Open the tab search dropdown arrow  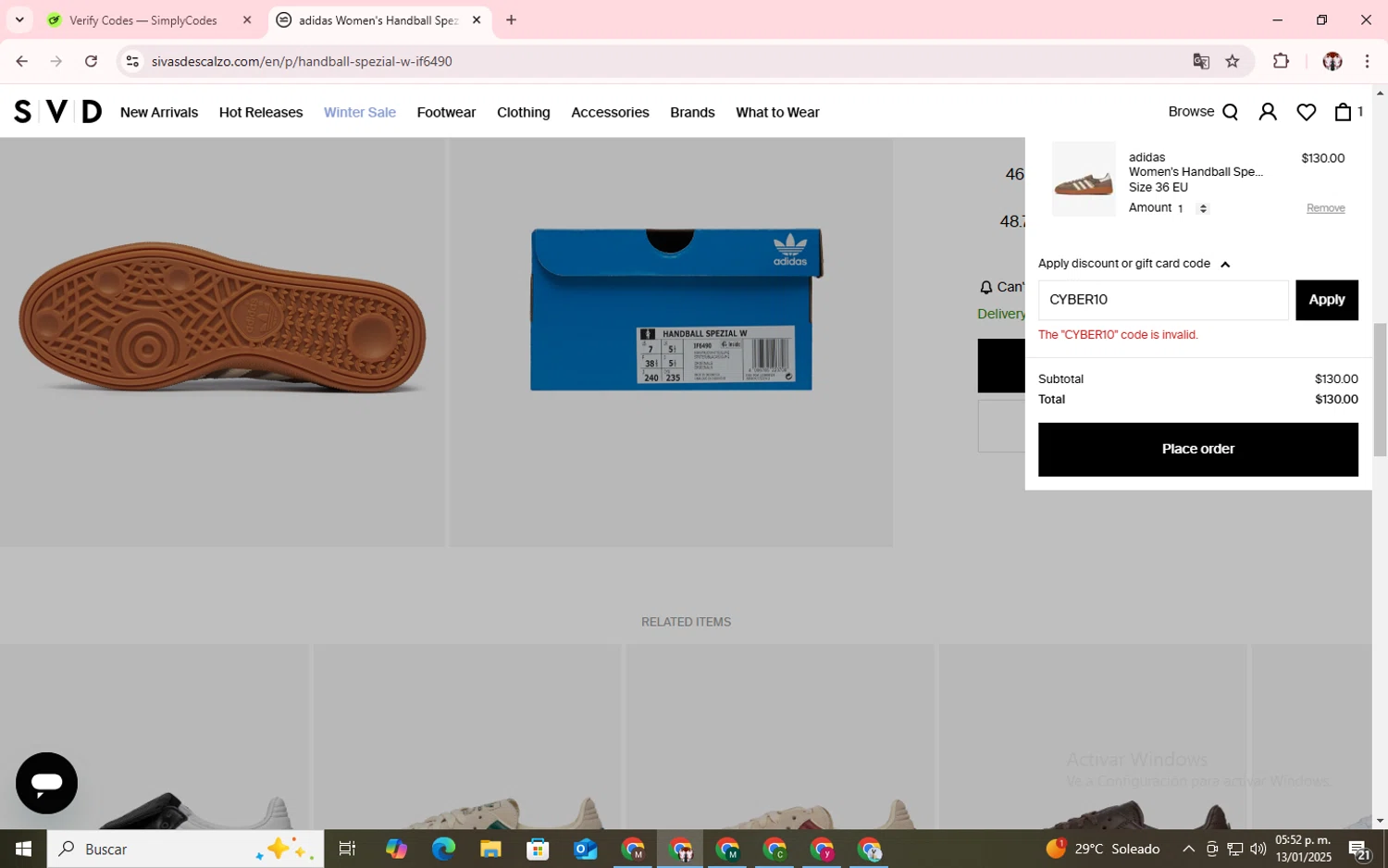19,19
